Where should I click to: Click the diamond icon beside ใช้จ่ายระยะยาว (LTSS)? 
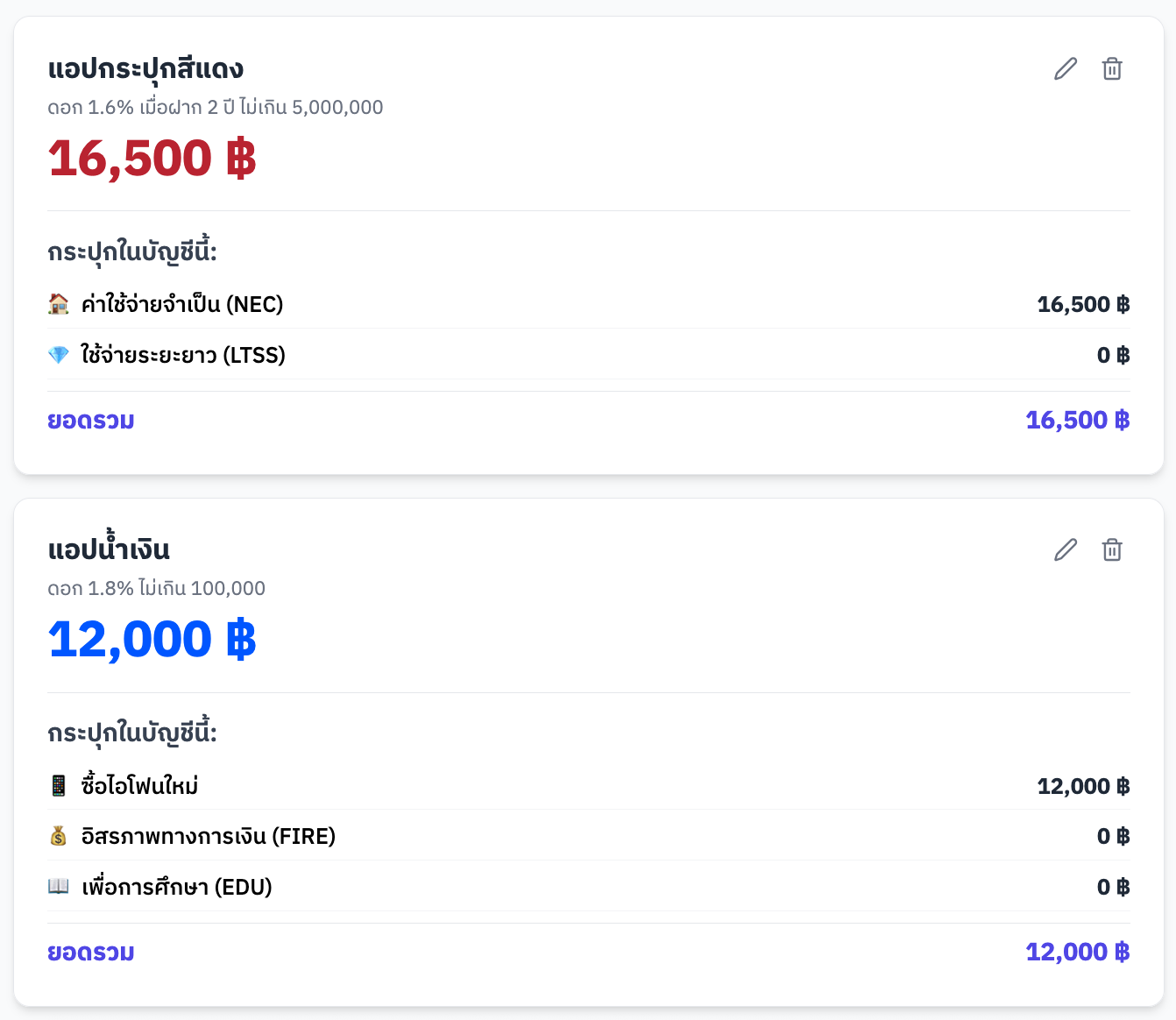click(59, 355)
